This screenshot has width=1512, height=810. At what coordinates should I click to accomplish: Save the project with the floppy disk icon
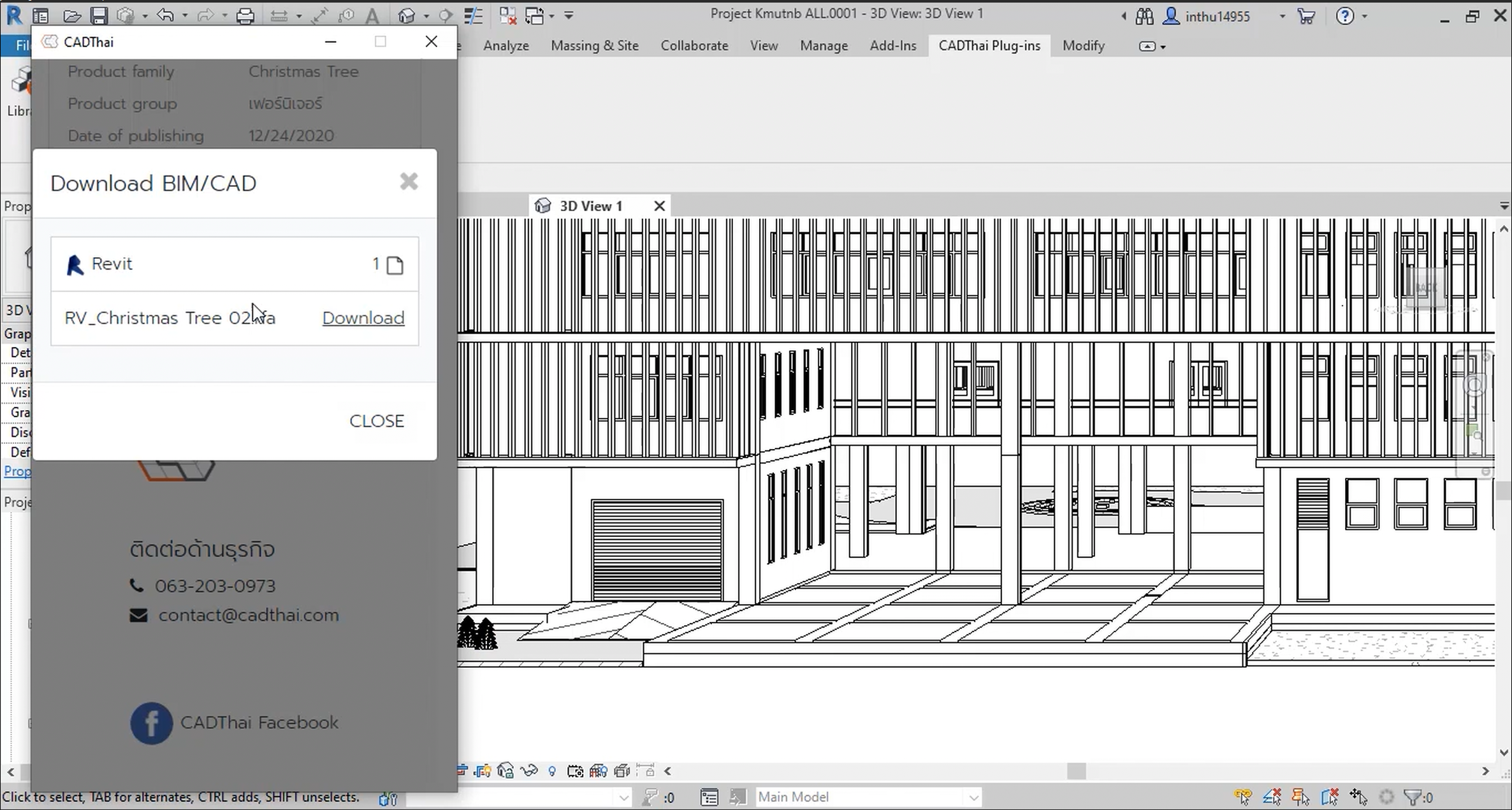point(98,16)
